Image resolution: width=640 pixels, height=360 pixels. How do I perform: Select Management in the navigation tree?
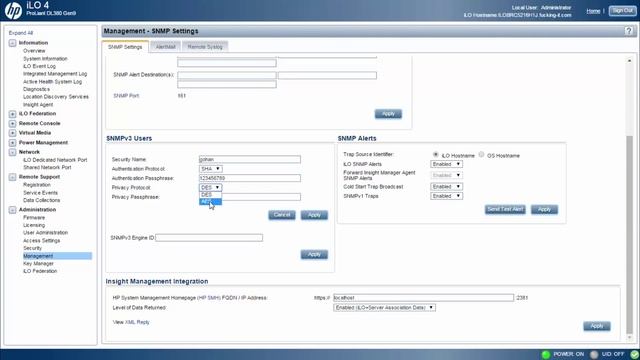tap(57, 256)
